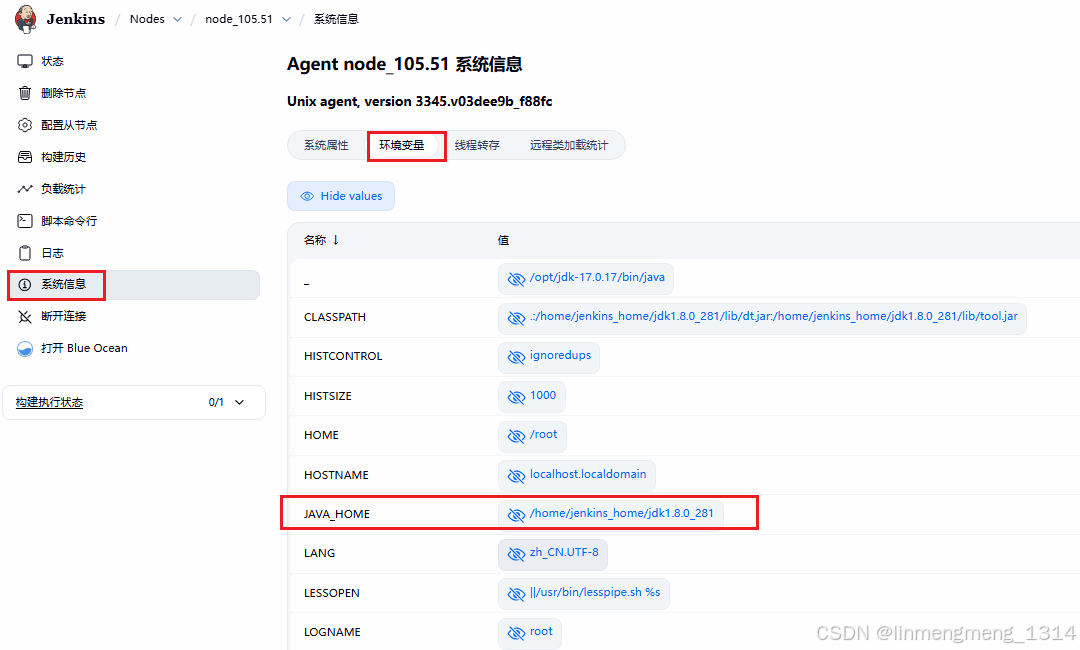
Task: Click the 日志 clipboard icon
Action: coord(25,253)
